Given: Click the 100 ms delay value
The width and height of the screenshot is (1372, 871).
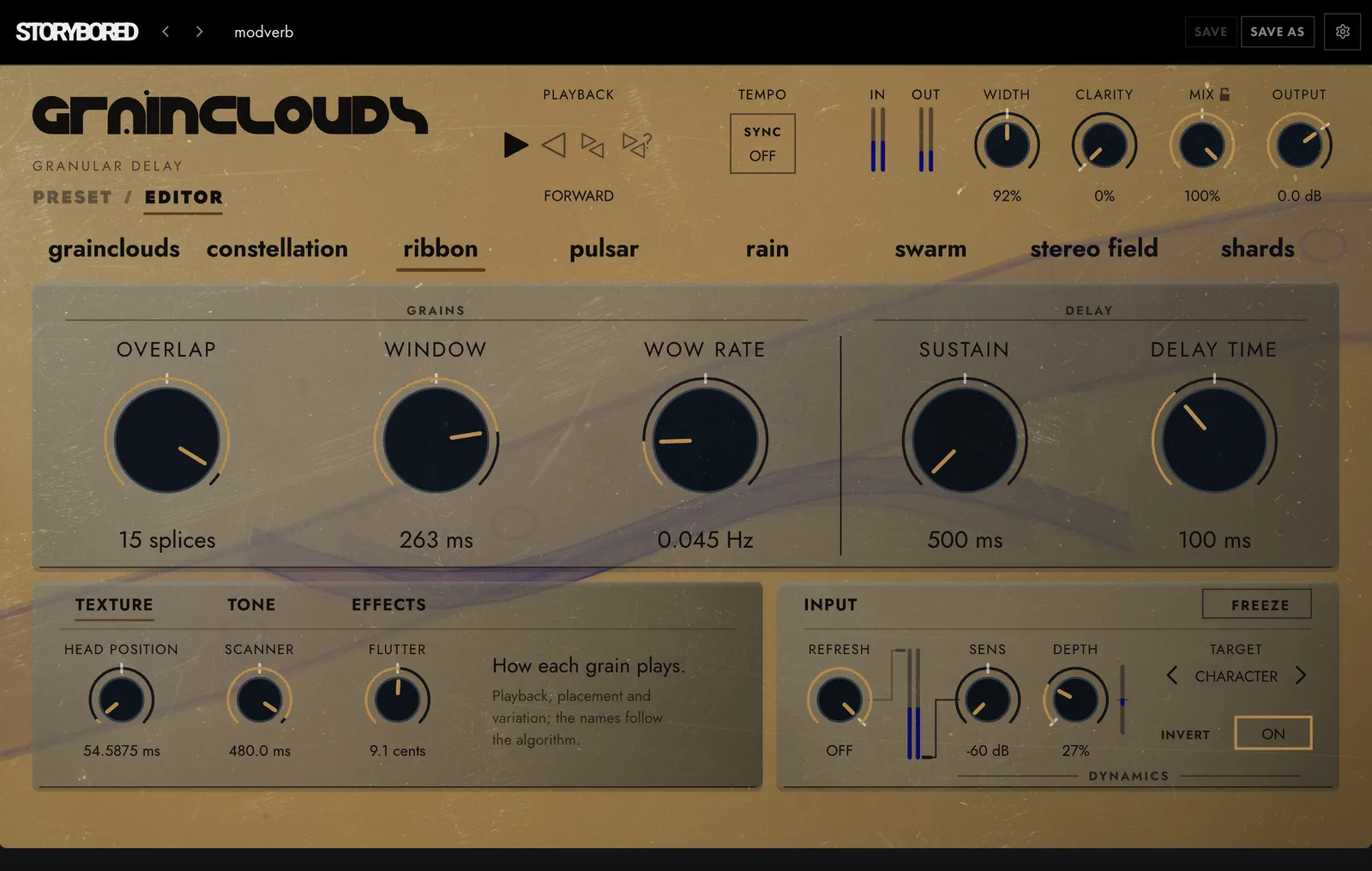Looking at the screenshot, I should pyautogui.click(x=1214, y=540).
